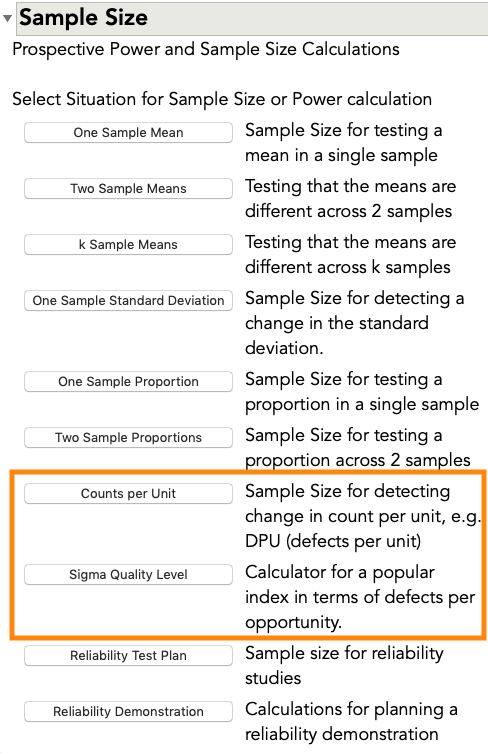The height and width of the screenshot is (753, 488).
Task: Select the k Sample Means option
Action: pyautogui.click(x=128, y=244)
